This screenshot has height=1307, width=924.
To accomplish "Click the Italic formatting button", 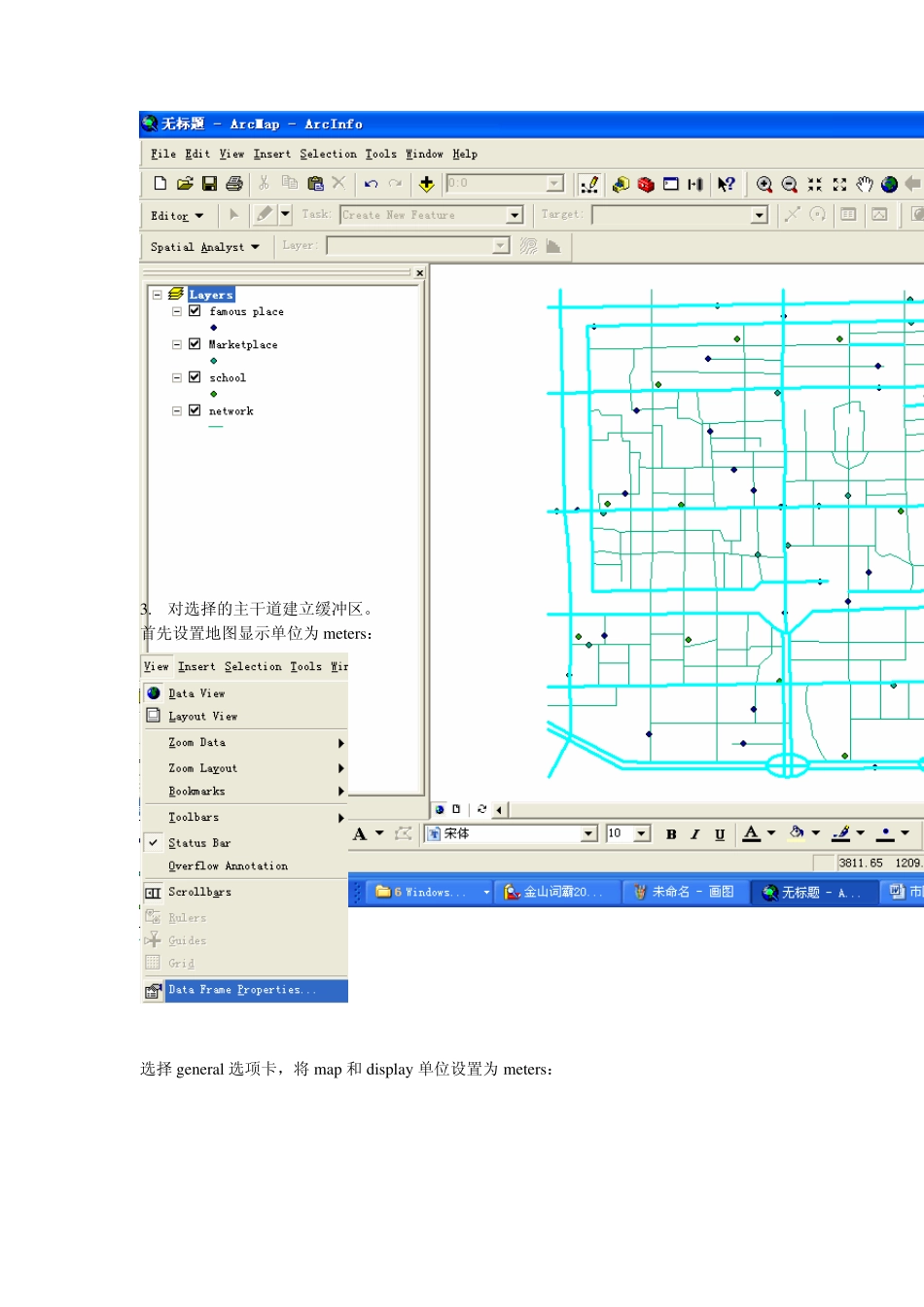I will pos(695,834).
